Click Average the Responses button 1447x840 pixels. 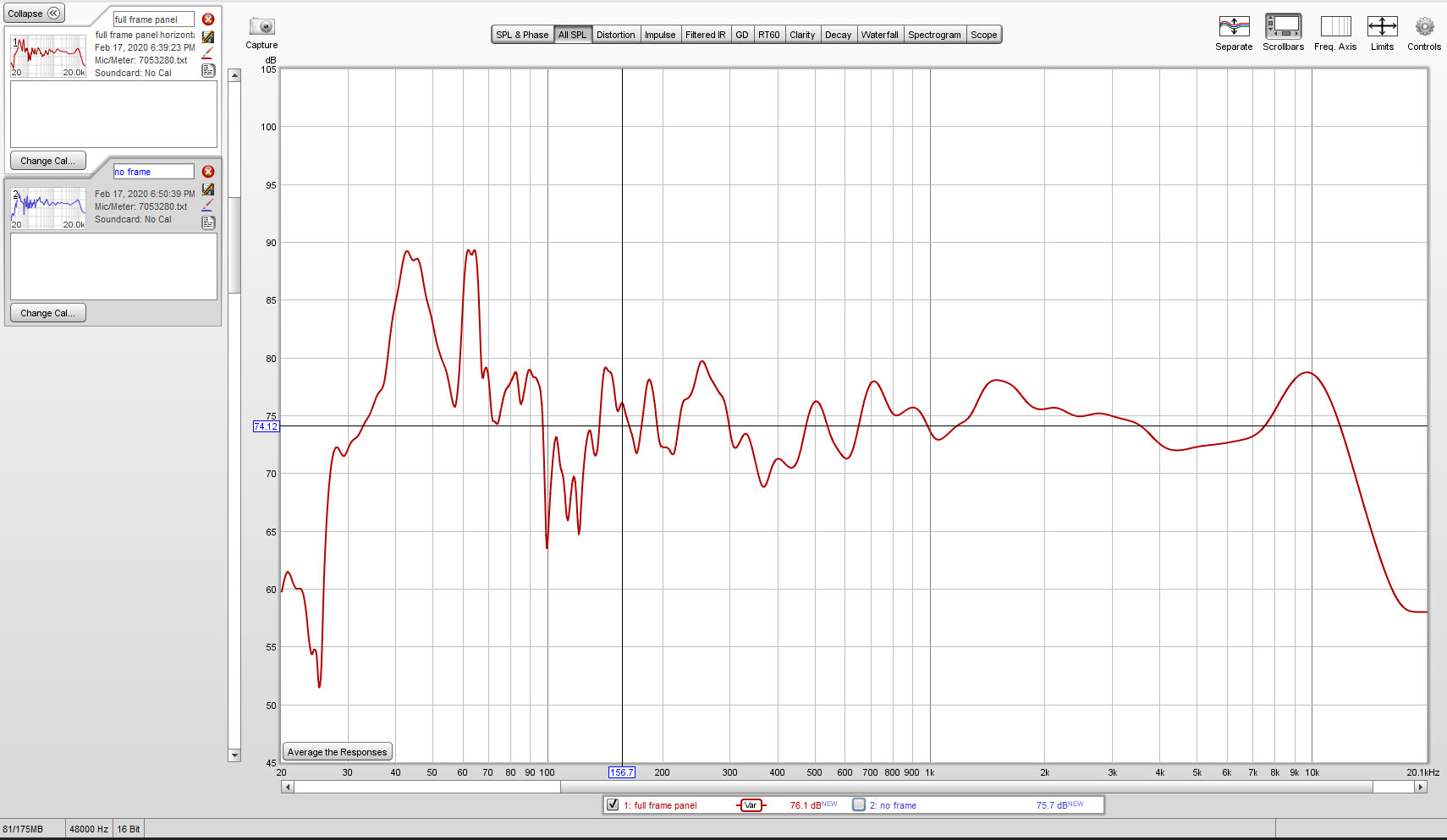pyautogui.click(x=337, y=752)
